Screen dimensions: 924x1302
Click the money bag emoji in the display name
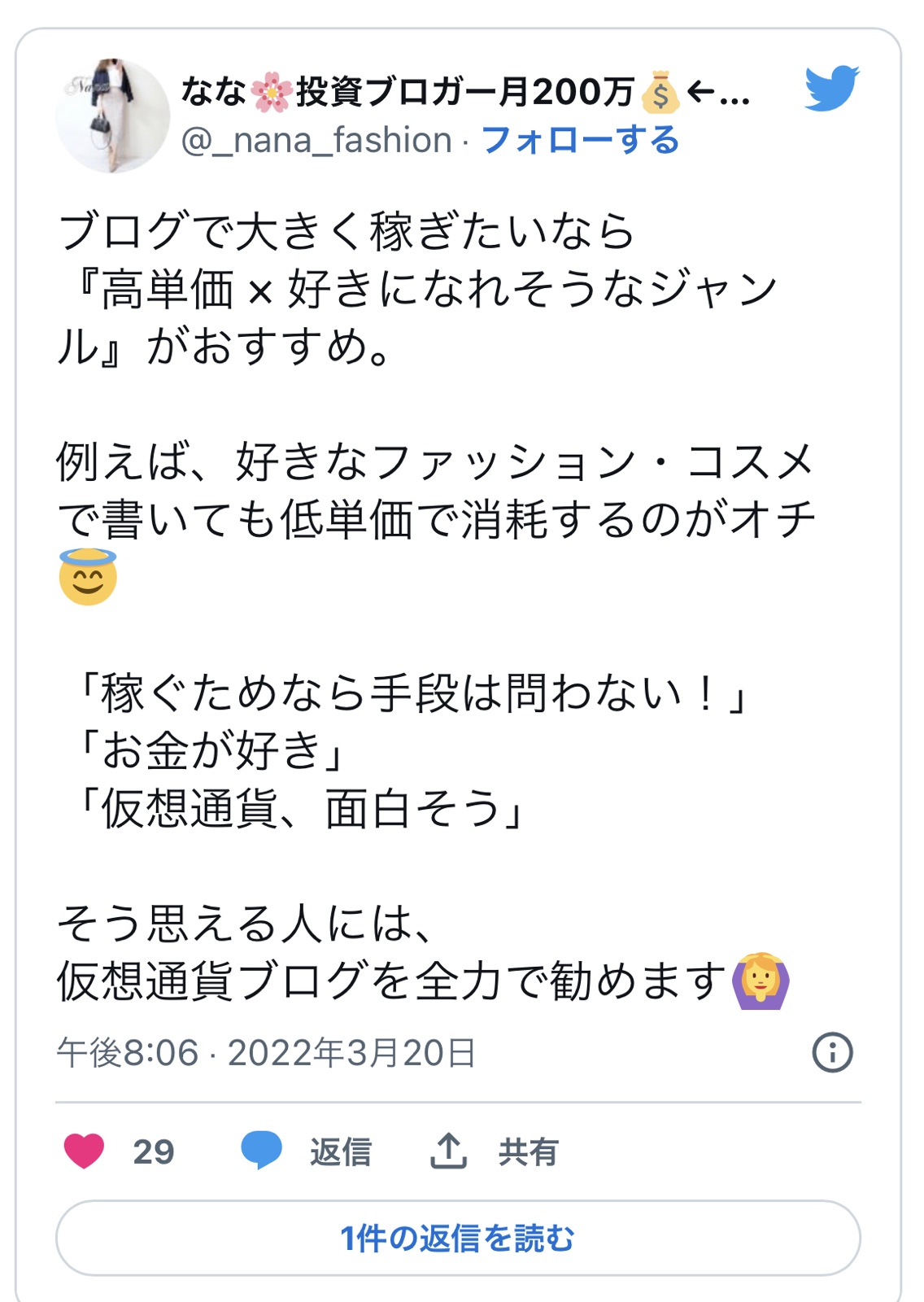pos(660,92)
